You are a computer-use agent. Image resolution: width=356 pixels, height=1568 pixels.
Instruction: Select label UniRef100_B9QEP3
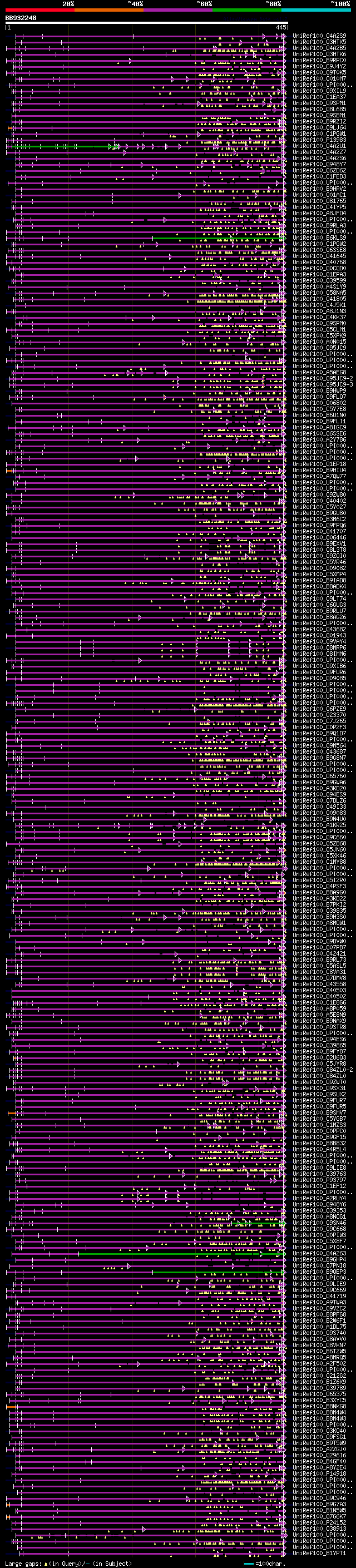(x=319, y=1271)
